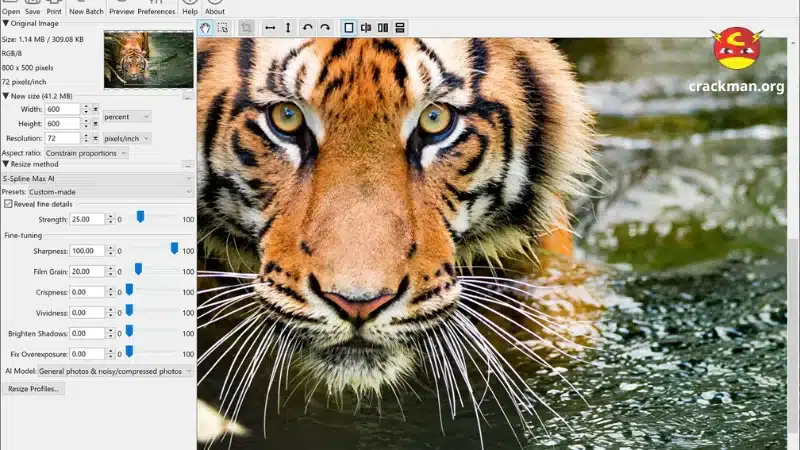This screenshot has width=800, height=450.
Task: Open the AI Model dropdown
Action: point(115,371)
